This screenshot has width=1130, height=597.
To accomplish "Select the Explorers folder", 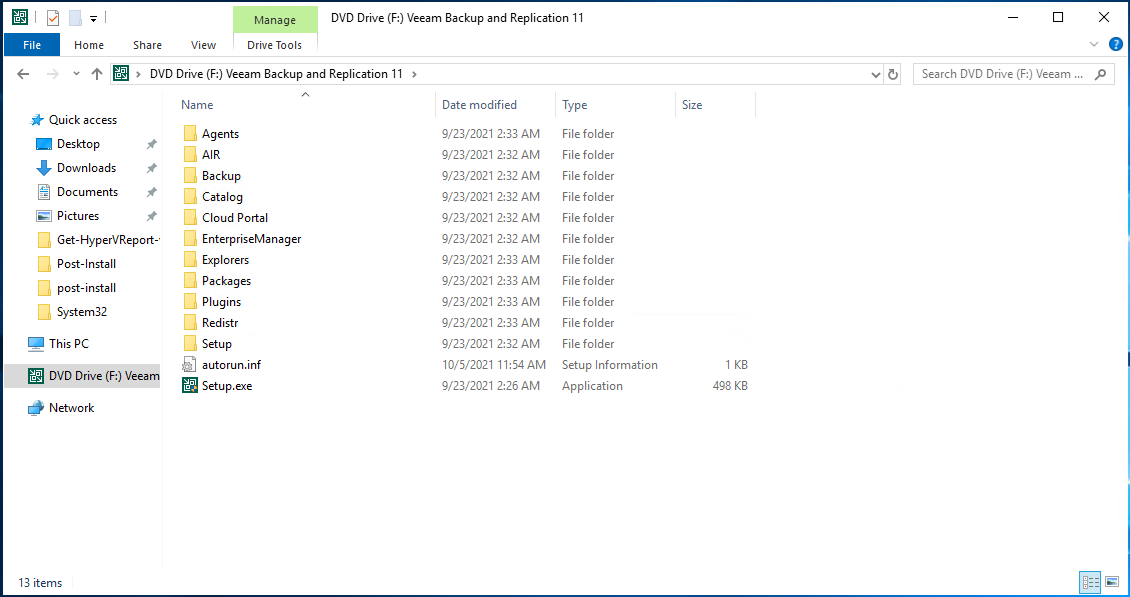I will [x=225, y=260].
